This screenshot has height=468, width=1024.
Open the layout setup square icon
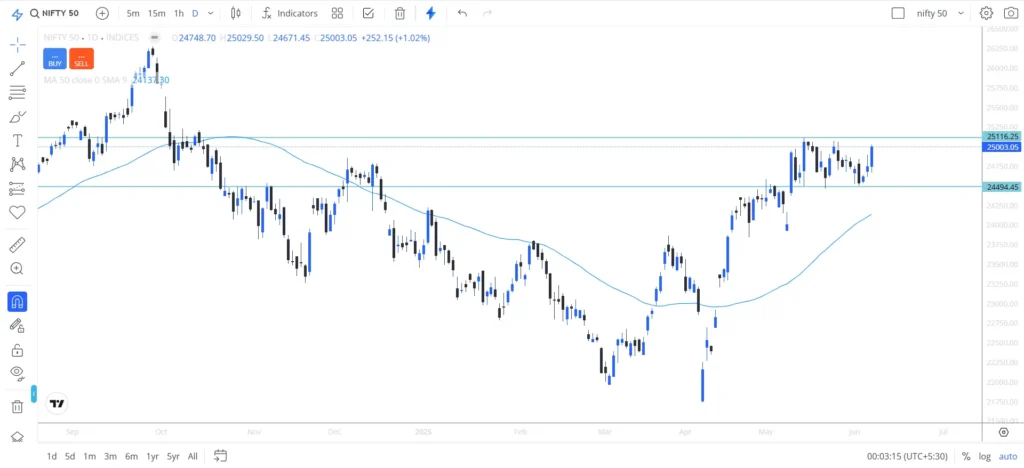(899, 13)
